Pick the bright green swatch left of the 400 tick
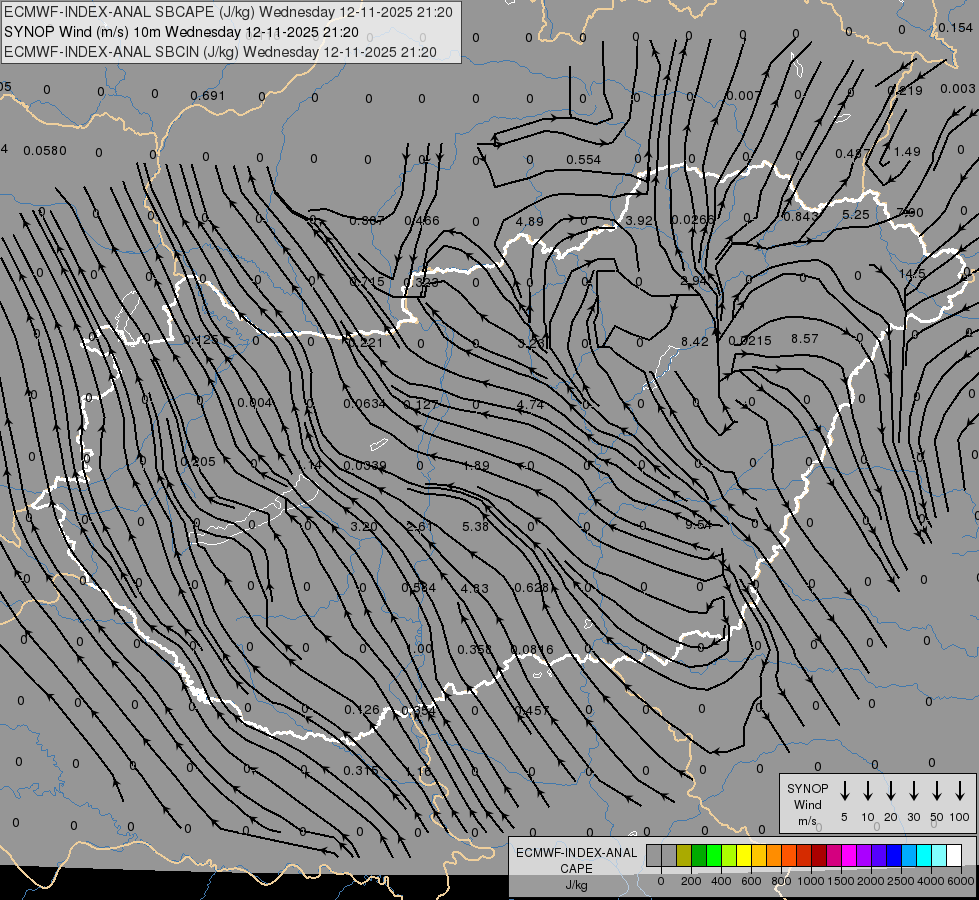This screenshot has width=979, height=900. [x=714, y=855]
